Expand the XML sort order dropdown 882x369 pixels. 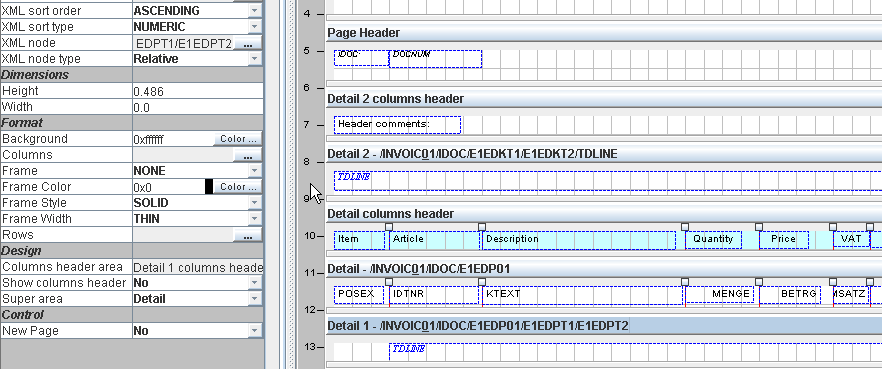[x=255, y=11]
